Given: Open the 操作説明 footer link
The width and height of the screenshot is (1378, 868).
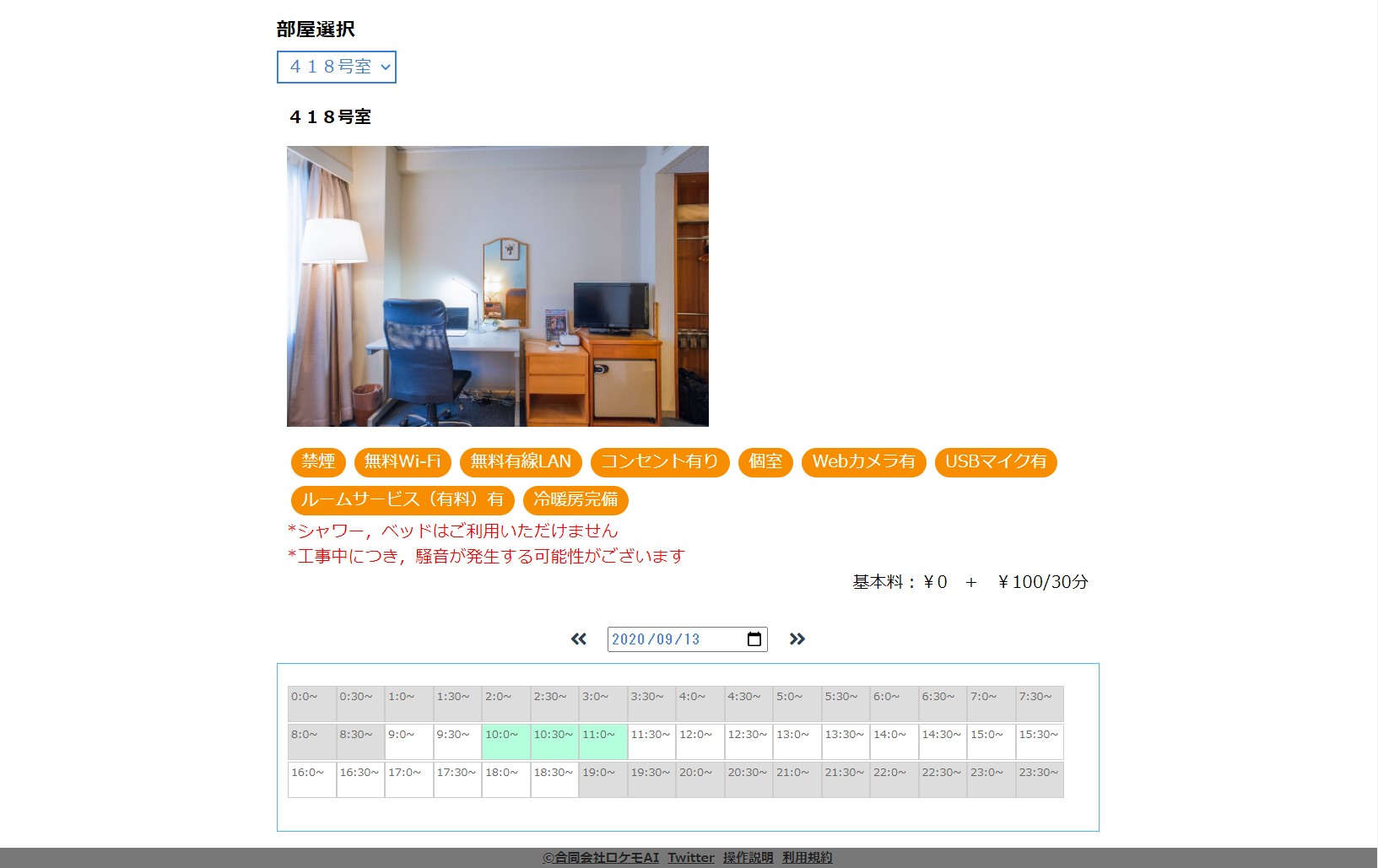Looking at the screenshot, I should tap(748, 858).
